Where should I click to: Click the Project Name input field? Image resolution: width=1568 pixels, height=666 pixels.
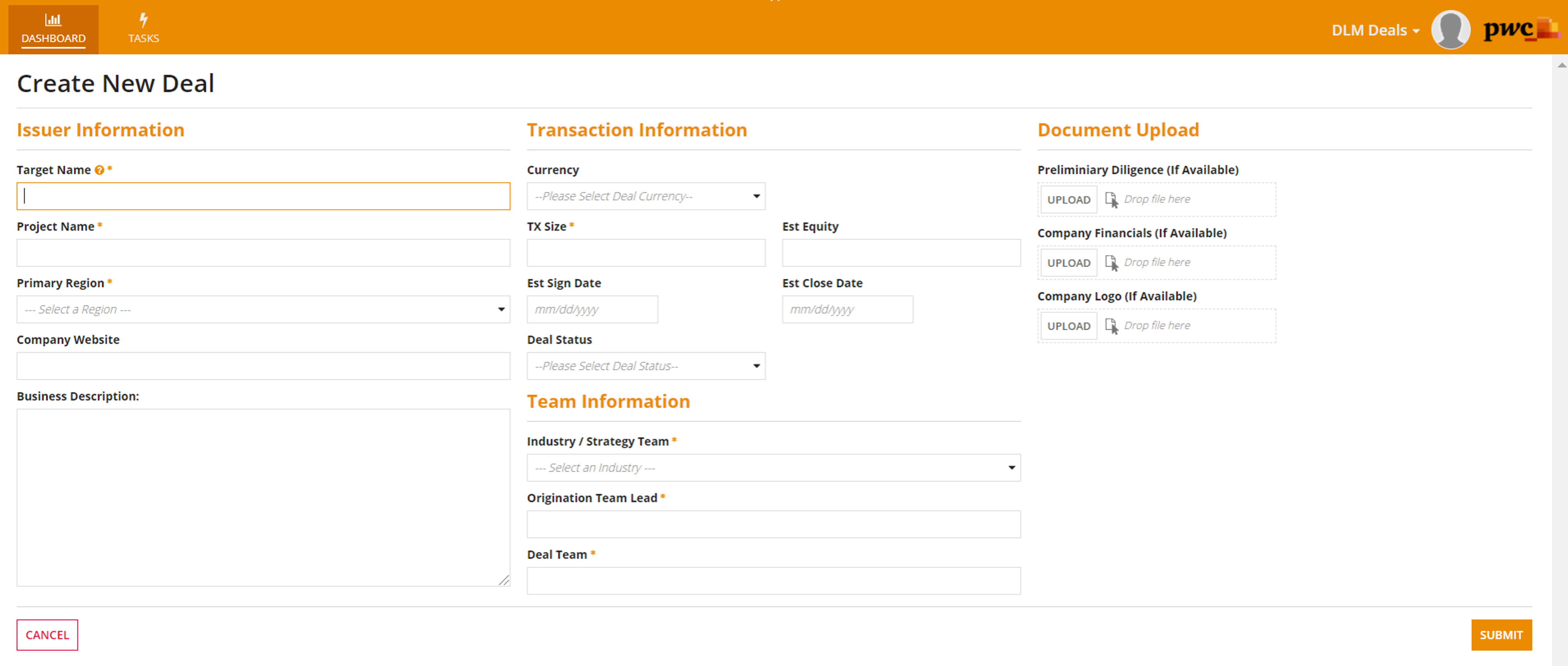tap(263, 253)
